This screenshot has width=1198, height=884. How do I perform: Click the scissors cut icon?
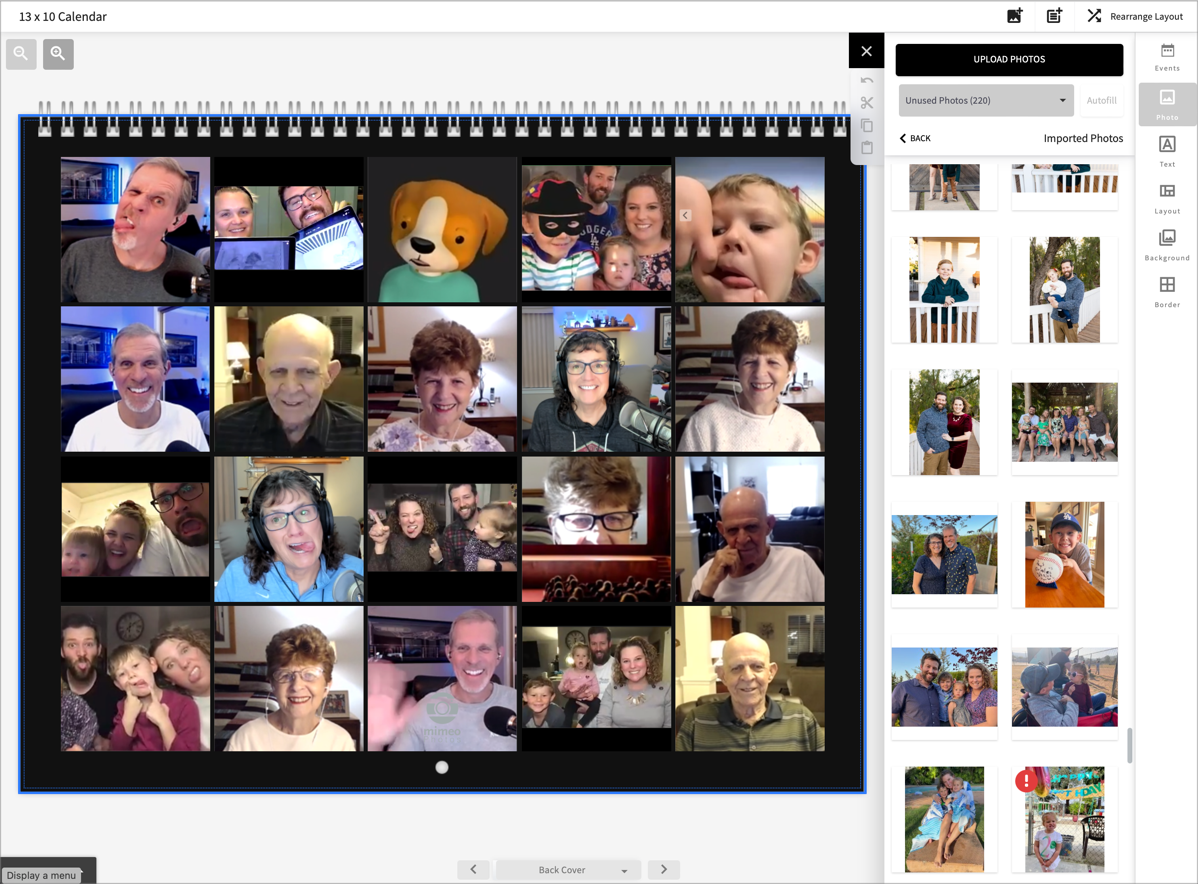867,103
